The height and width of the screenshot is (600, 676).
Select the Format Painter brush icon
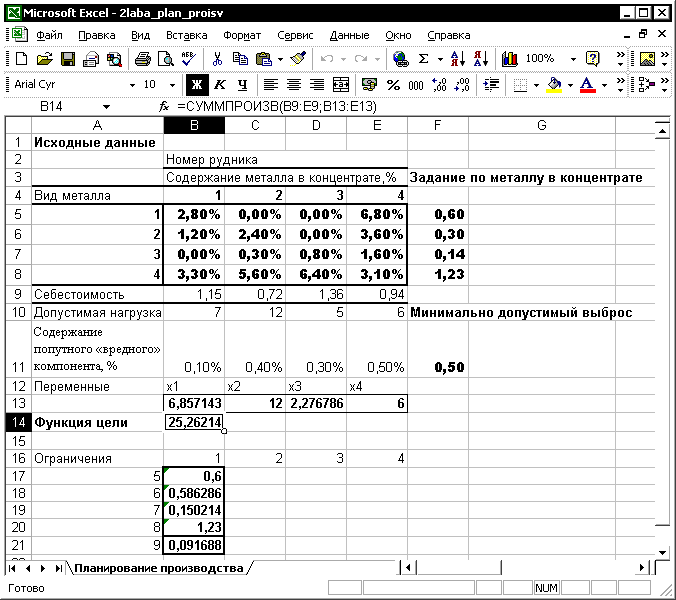298,59
